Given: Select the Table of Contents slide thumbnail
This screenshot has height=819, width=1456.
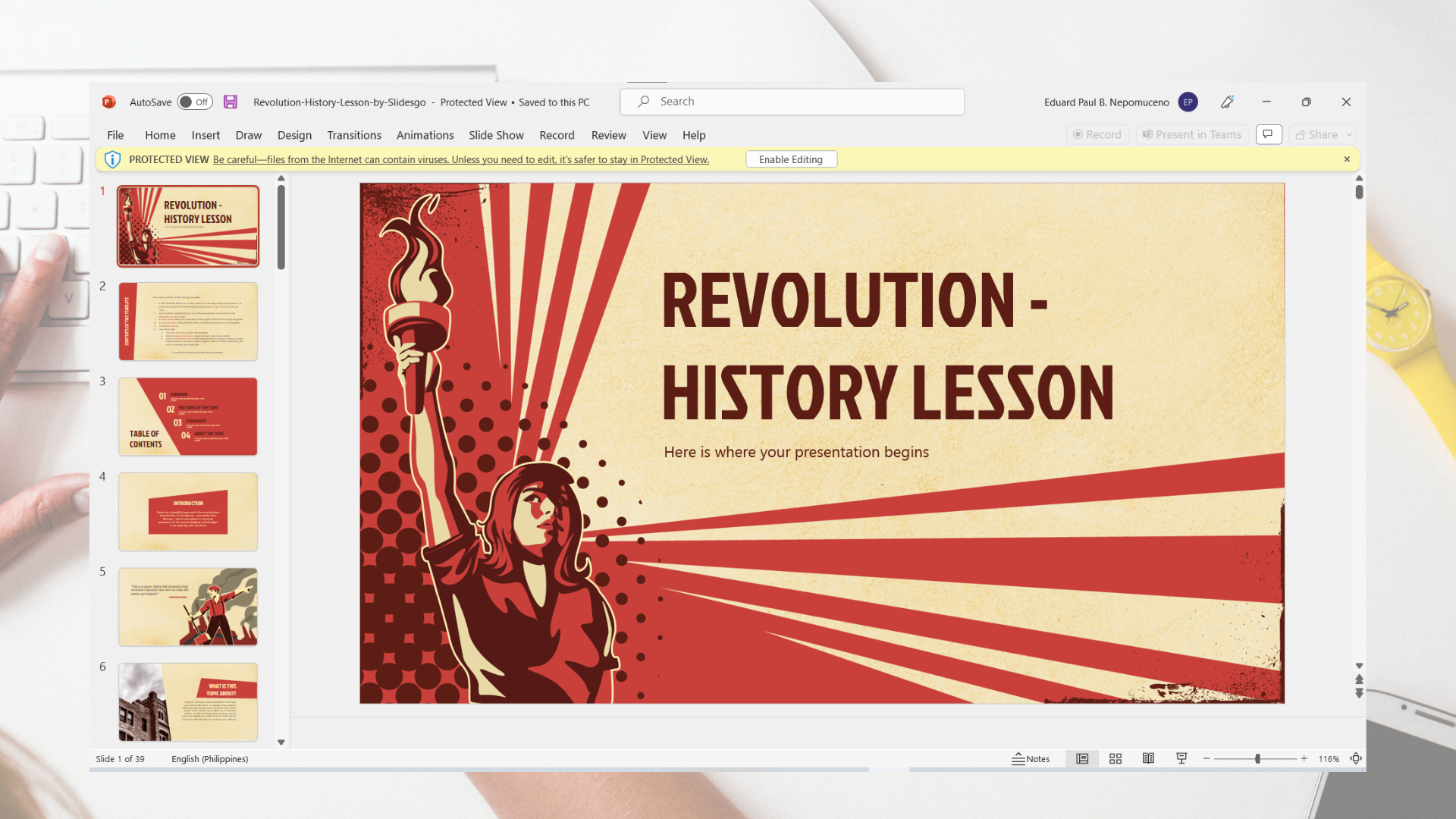Looking at the screenshot, I should [x=187, y=416].
